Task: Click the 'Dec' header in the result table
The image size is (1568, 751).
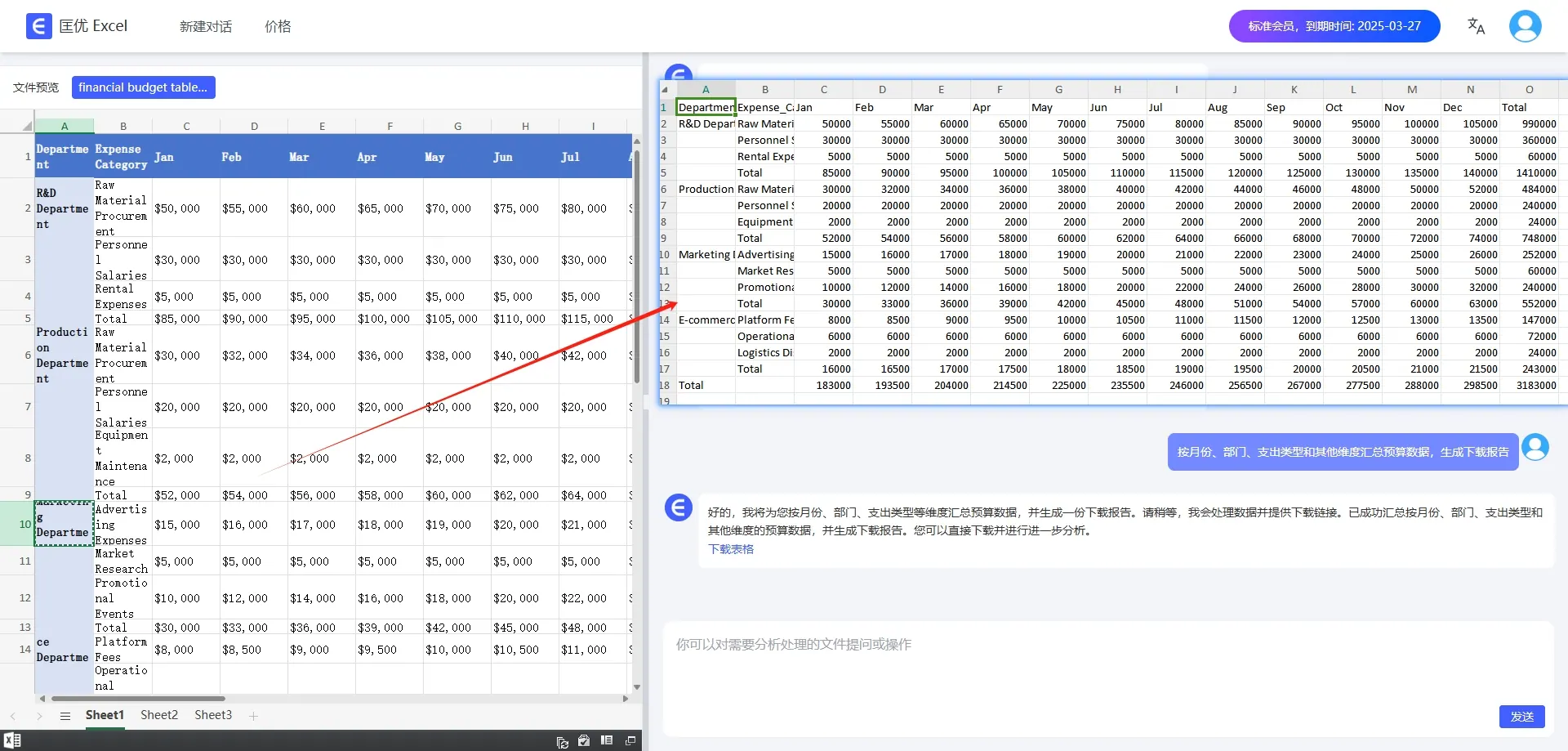Action: tap(1470, 107)
